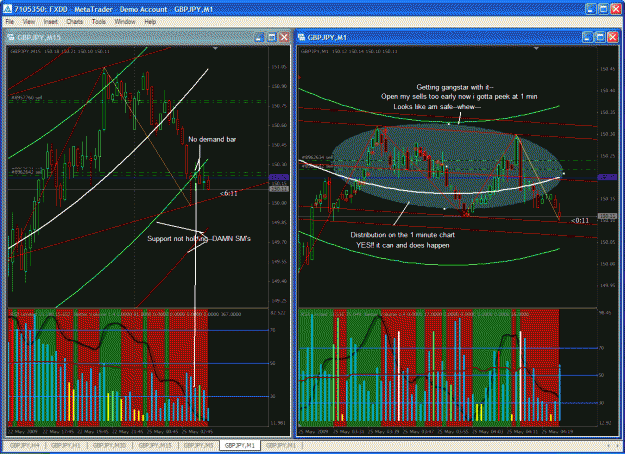625x454 pixels.
Task: Minimize the main MetaTrader window
Action: [x=590, y=9]
